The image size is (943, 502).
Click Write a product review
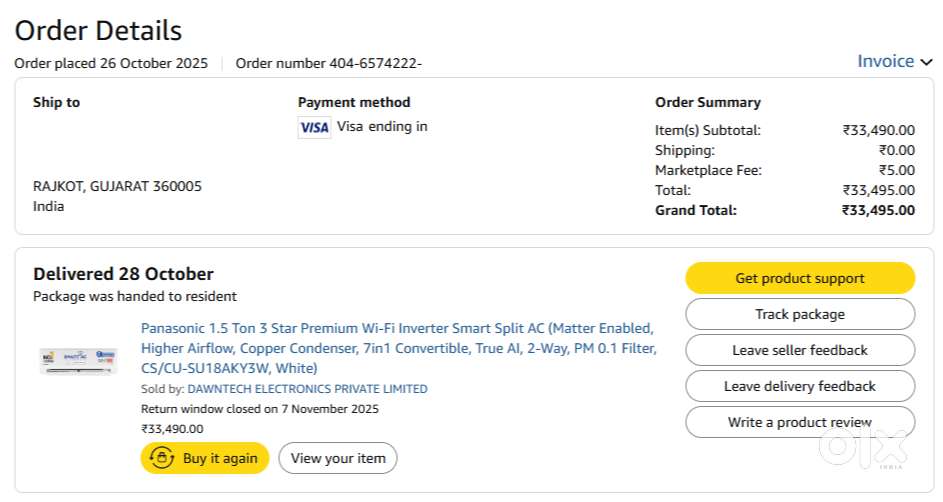pyautogui.click(x=799, y=422)
